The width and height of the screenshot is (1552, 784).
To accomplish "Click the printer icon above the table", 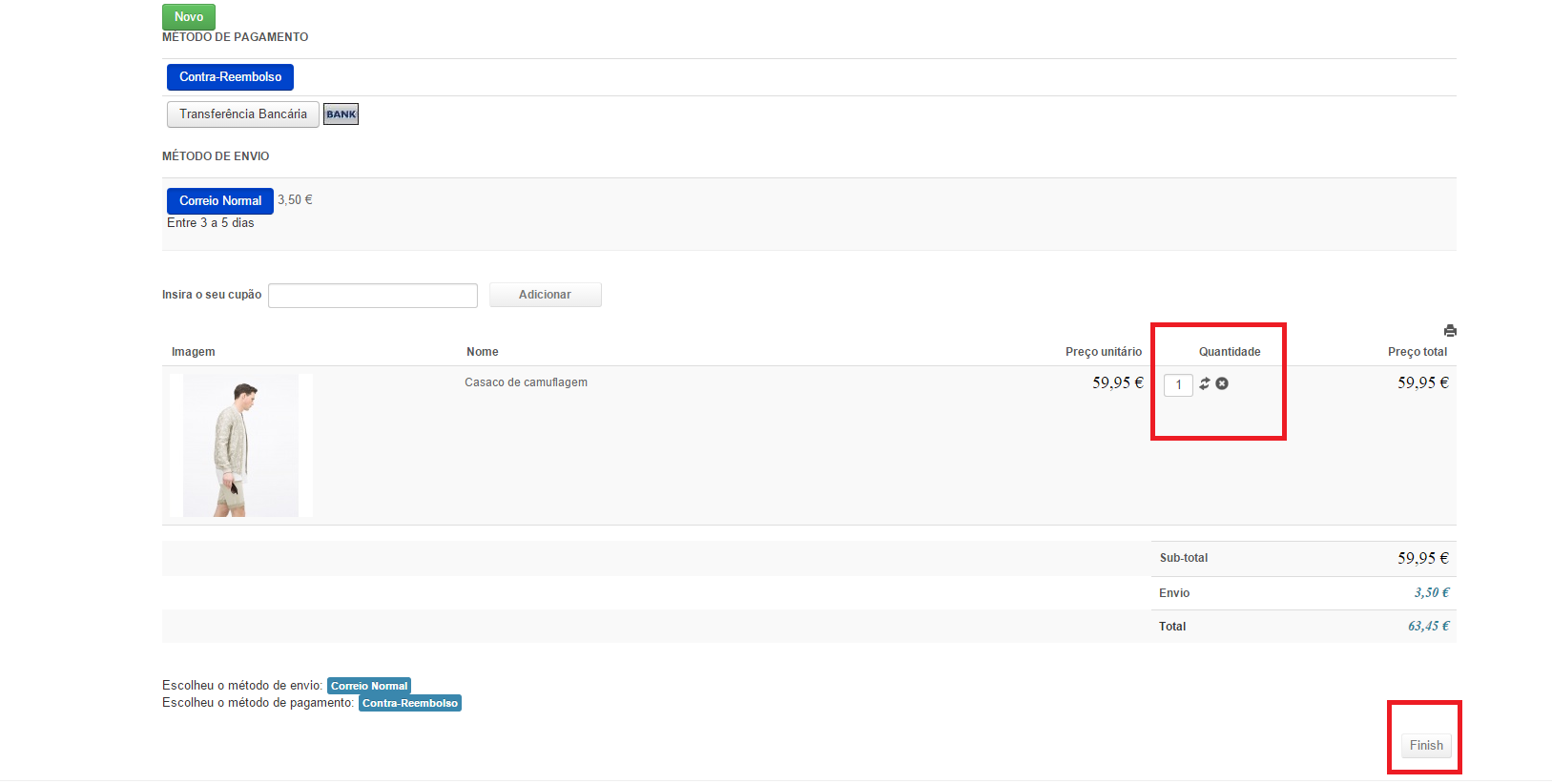I will click(1450, 331).
